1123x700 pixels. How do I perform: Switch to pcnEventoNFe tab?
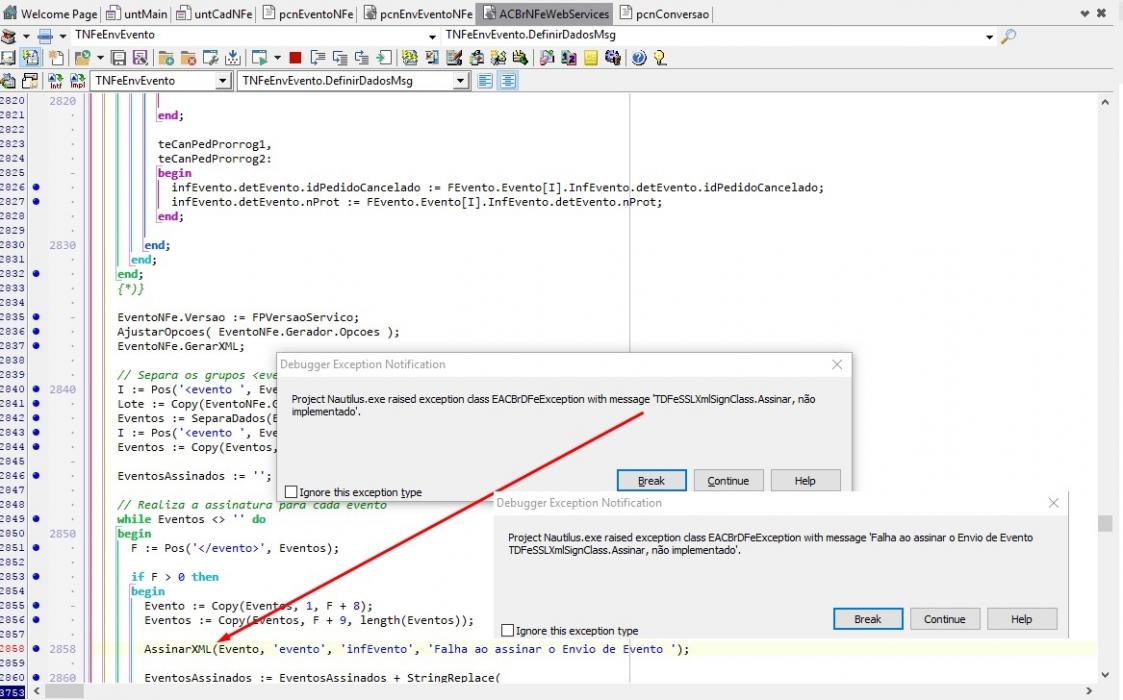(308, 14)
